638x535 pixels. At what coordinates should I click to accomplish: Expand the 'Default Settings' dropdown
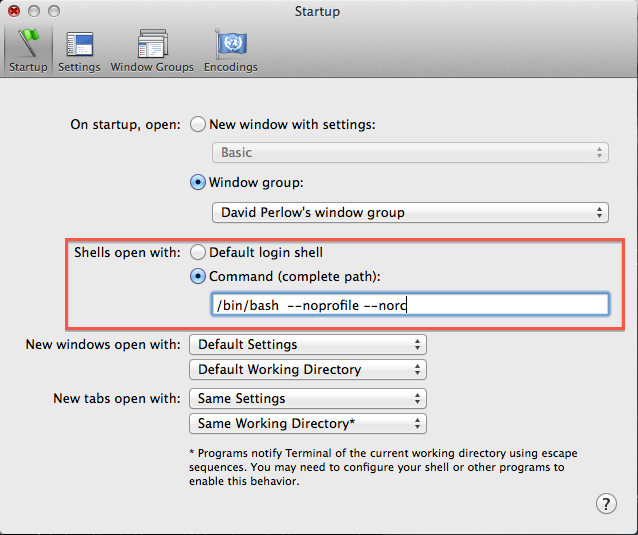[x=307, y=344]
